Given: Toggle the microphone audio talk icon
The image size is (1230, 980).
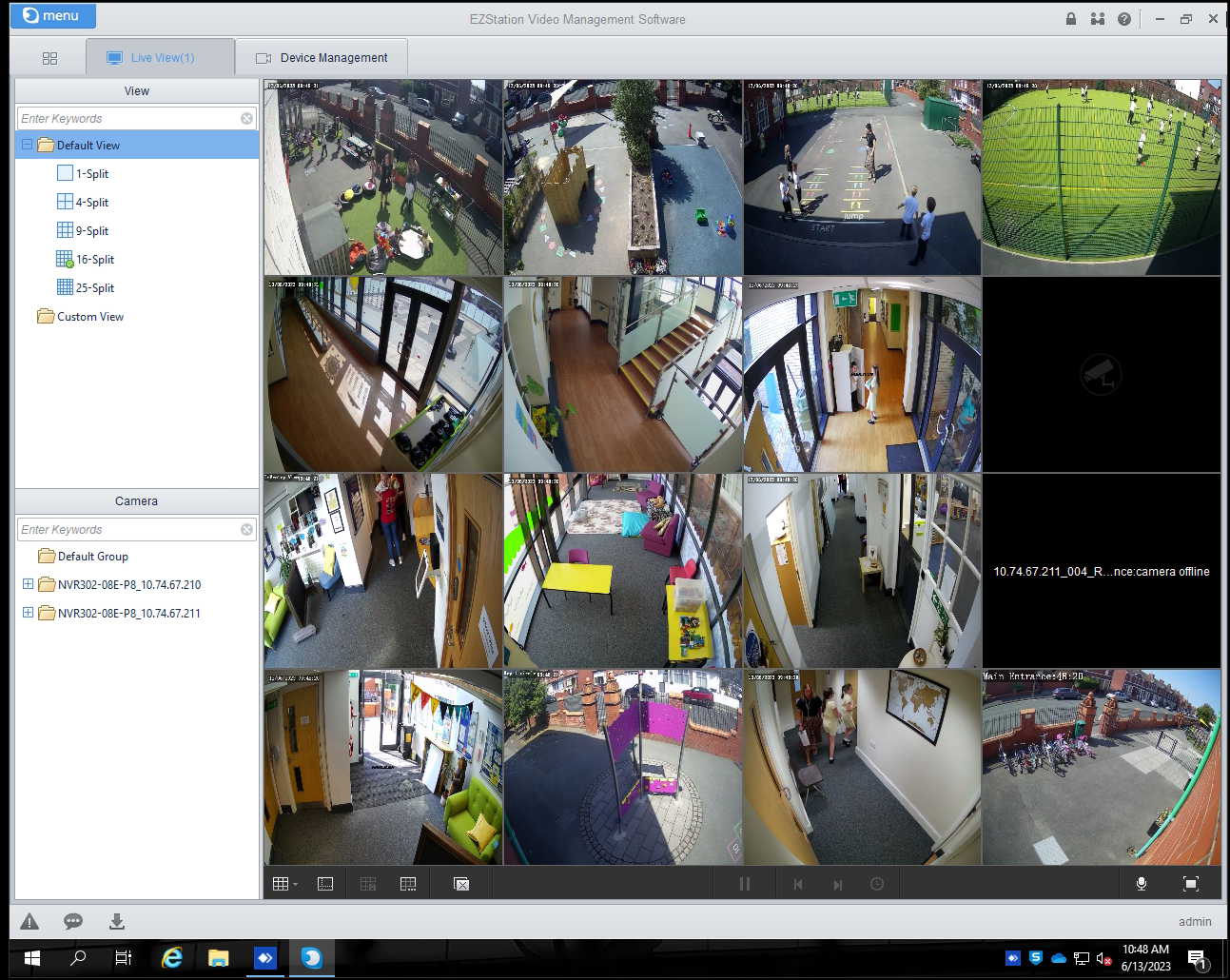Looking at the screenshot, I should pyautogui.click(x=1142, y=884).
